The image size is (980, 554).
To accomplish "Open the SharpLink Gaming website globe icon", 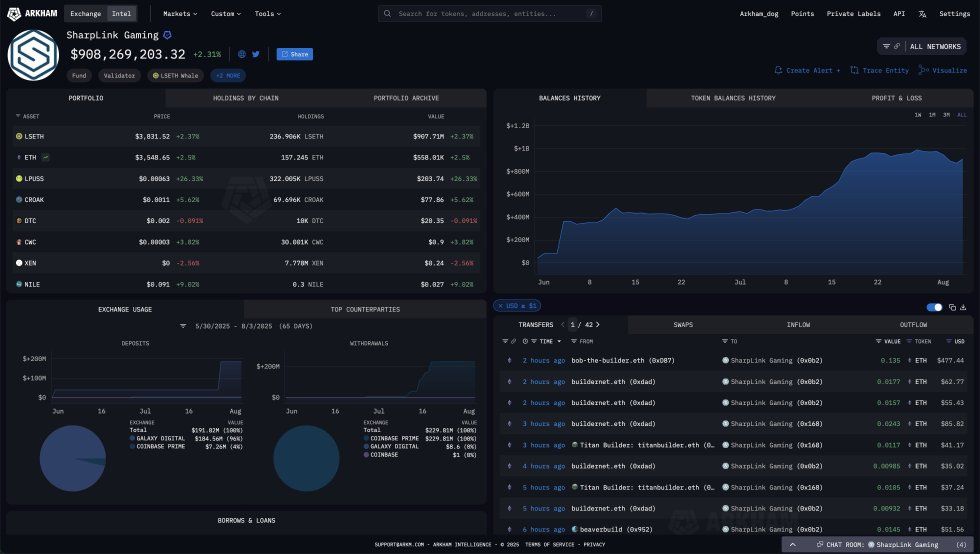I will [242, 54].
